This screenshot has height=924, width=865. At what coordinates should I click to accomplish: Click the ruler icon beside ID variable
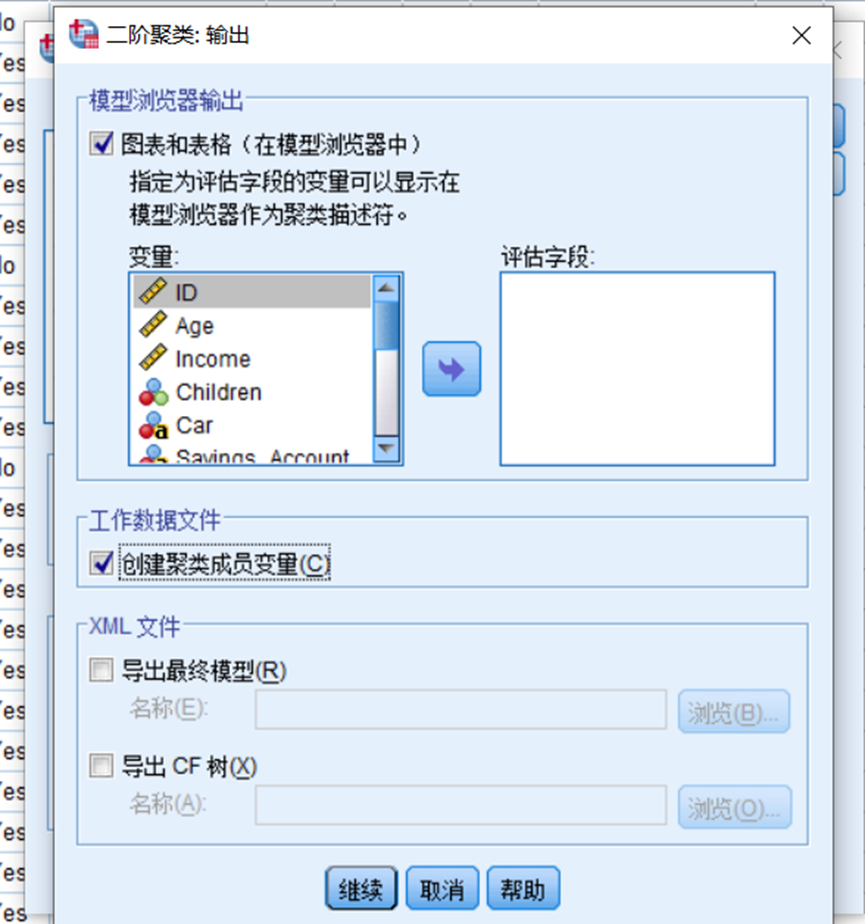click(153, 291)
